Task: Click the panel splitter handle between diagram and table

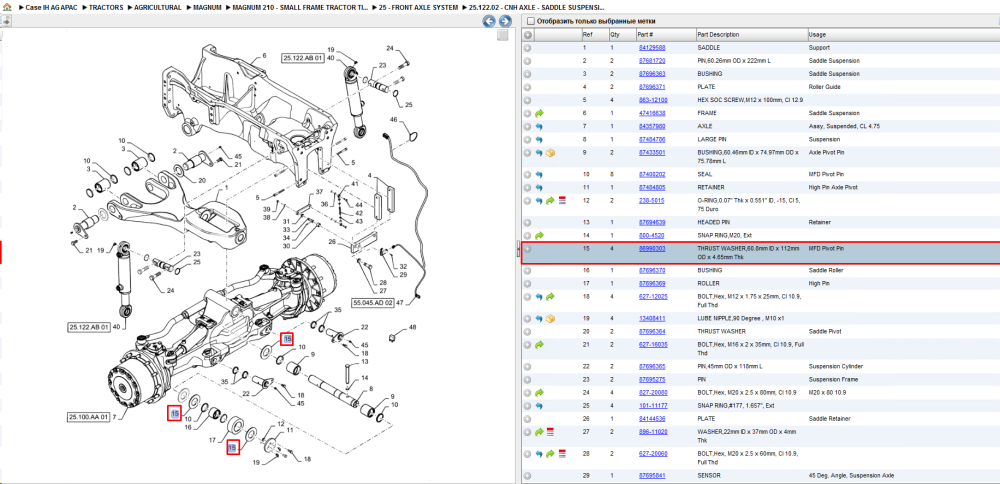Action: pyautogui.click(x=518, y=251)
